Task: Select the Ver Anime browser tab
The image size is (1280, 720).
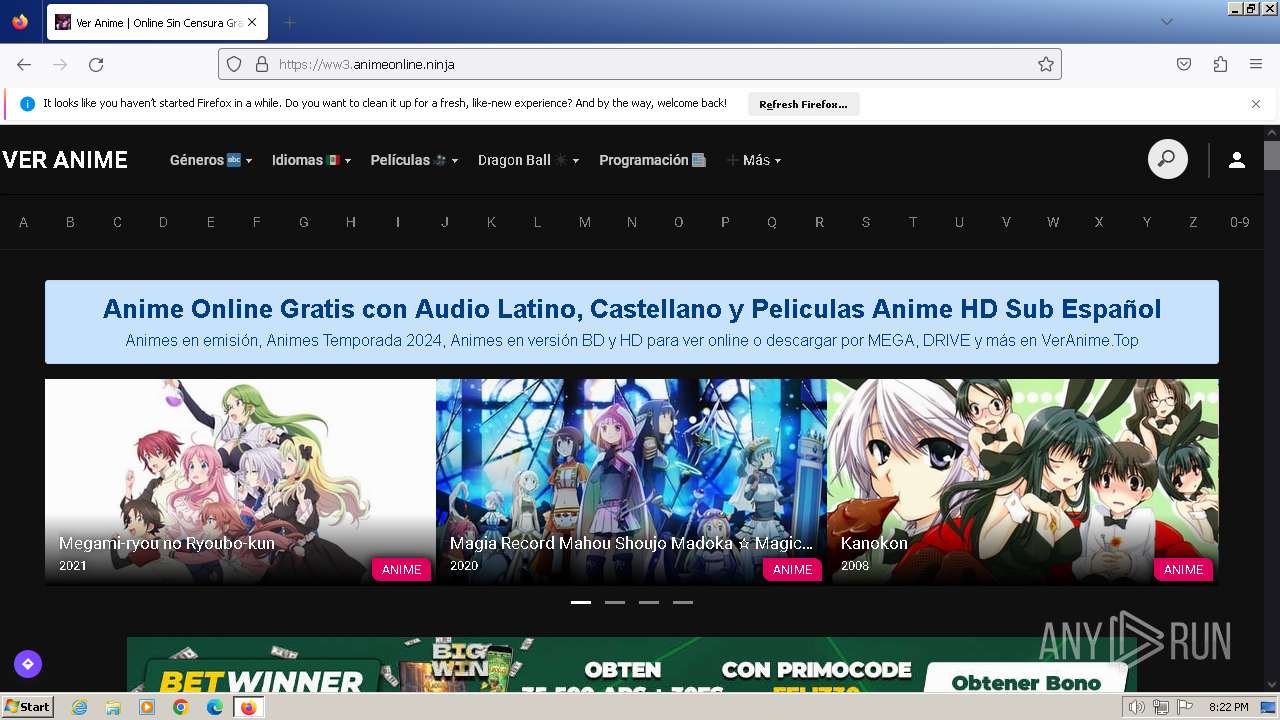Action: point(157,22)
